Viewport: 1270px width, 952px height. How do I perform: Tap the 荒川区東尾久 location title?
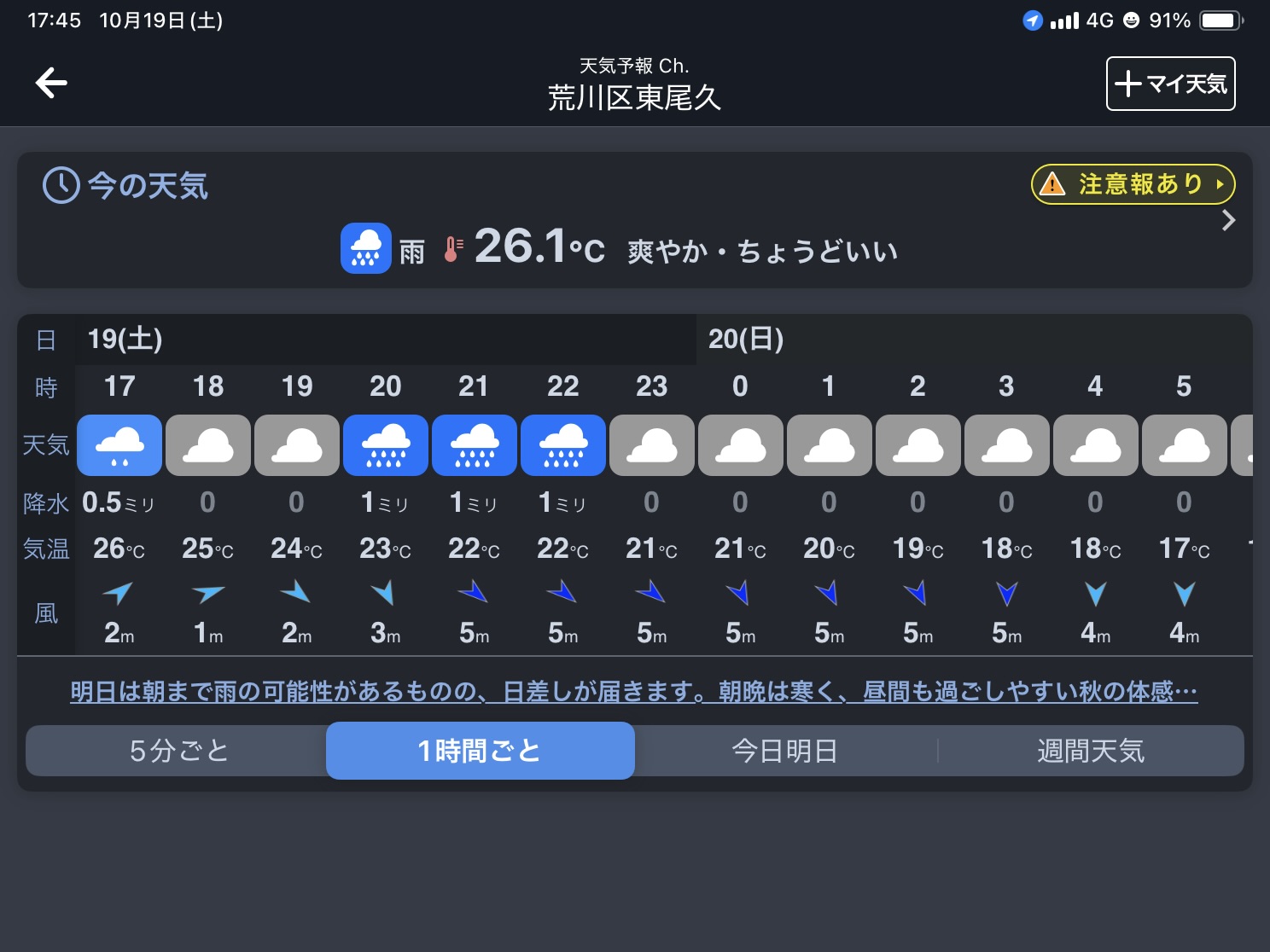click(x=634, y=98)
